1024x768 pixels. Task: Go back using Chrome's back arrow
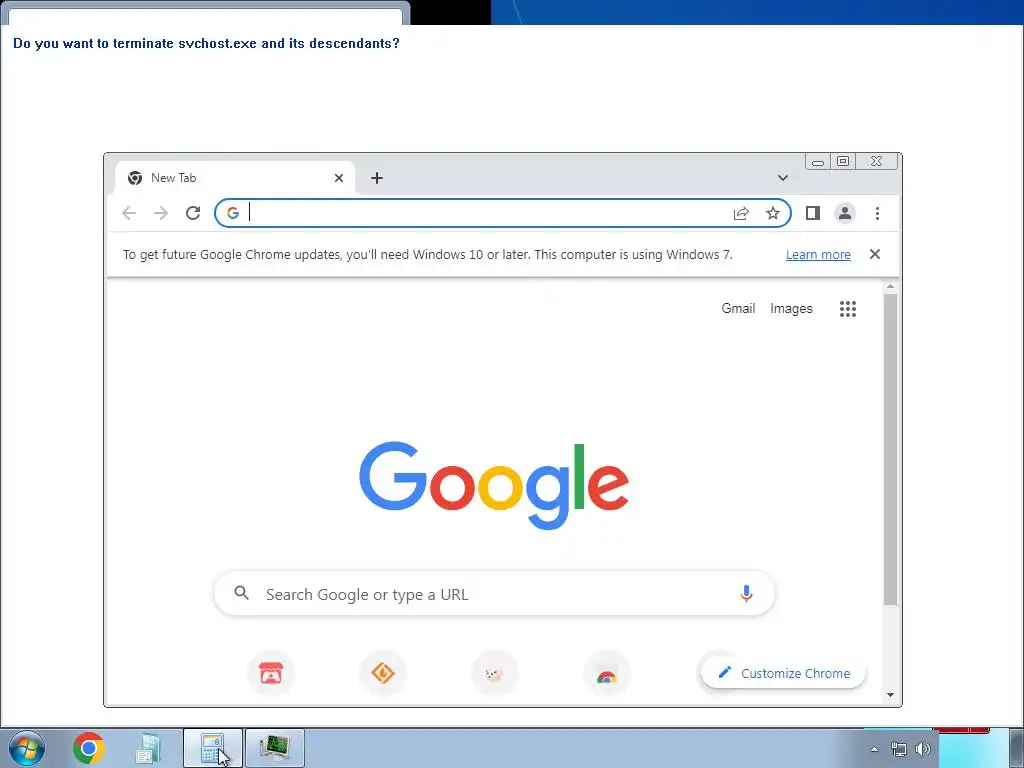[x=129, y=213]
